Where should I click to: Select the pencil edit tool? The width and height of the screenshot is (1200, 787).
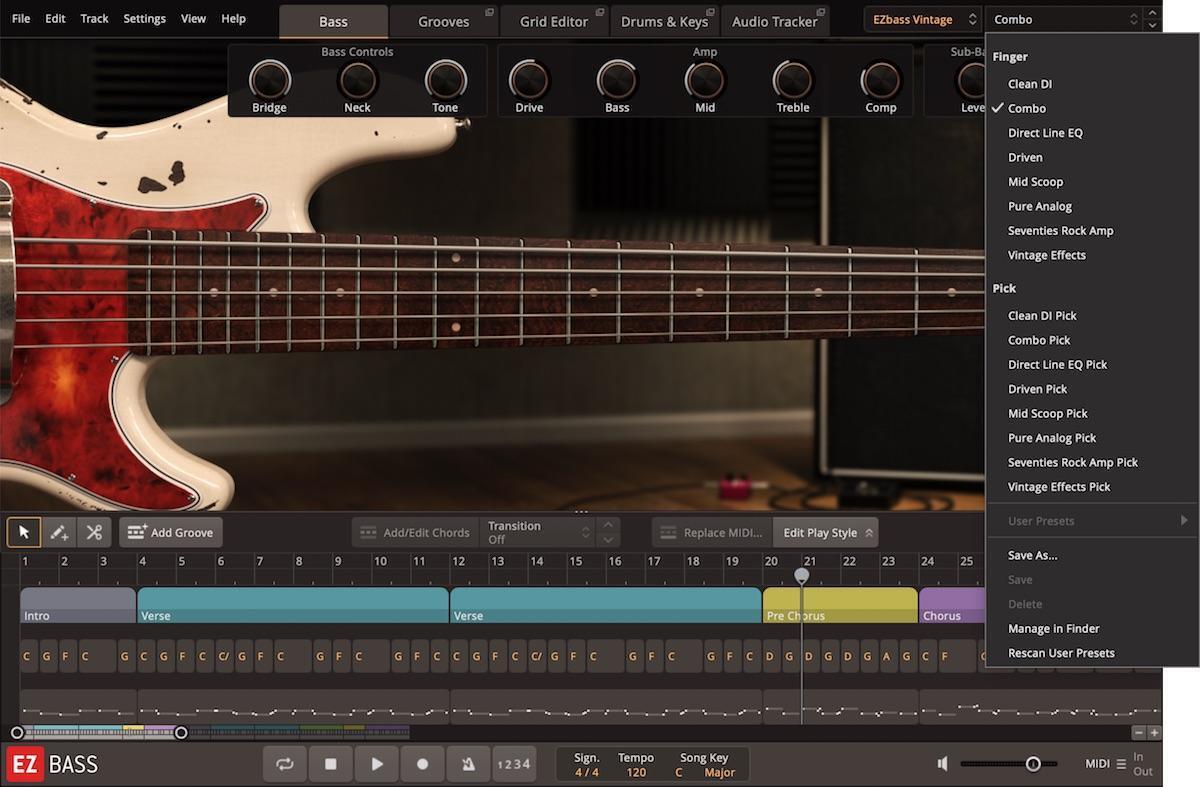pos(59,532)
